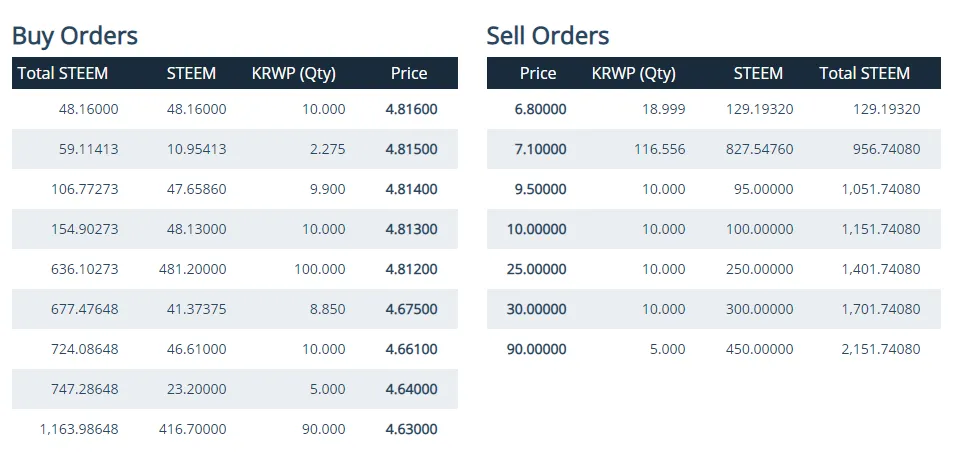
Task: Click Total STEEM header in Buy Orders
Action: tap(63, 74)
